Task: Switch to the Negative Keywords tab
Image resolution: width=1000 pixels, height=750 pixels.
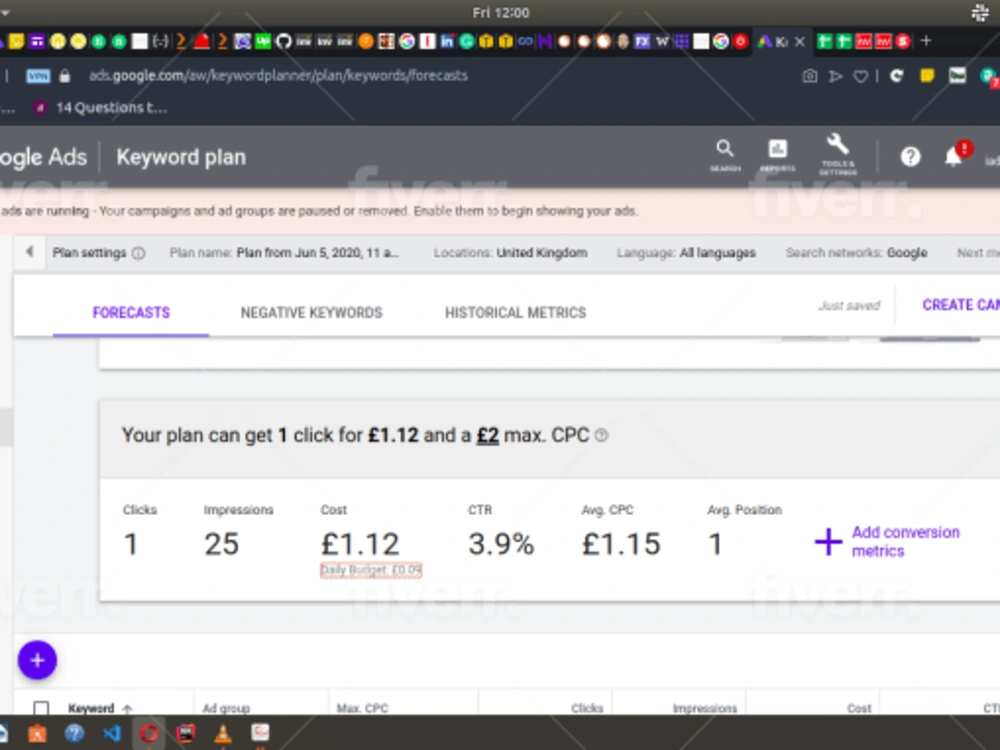Action: (311, 312)
